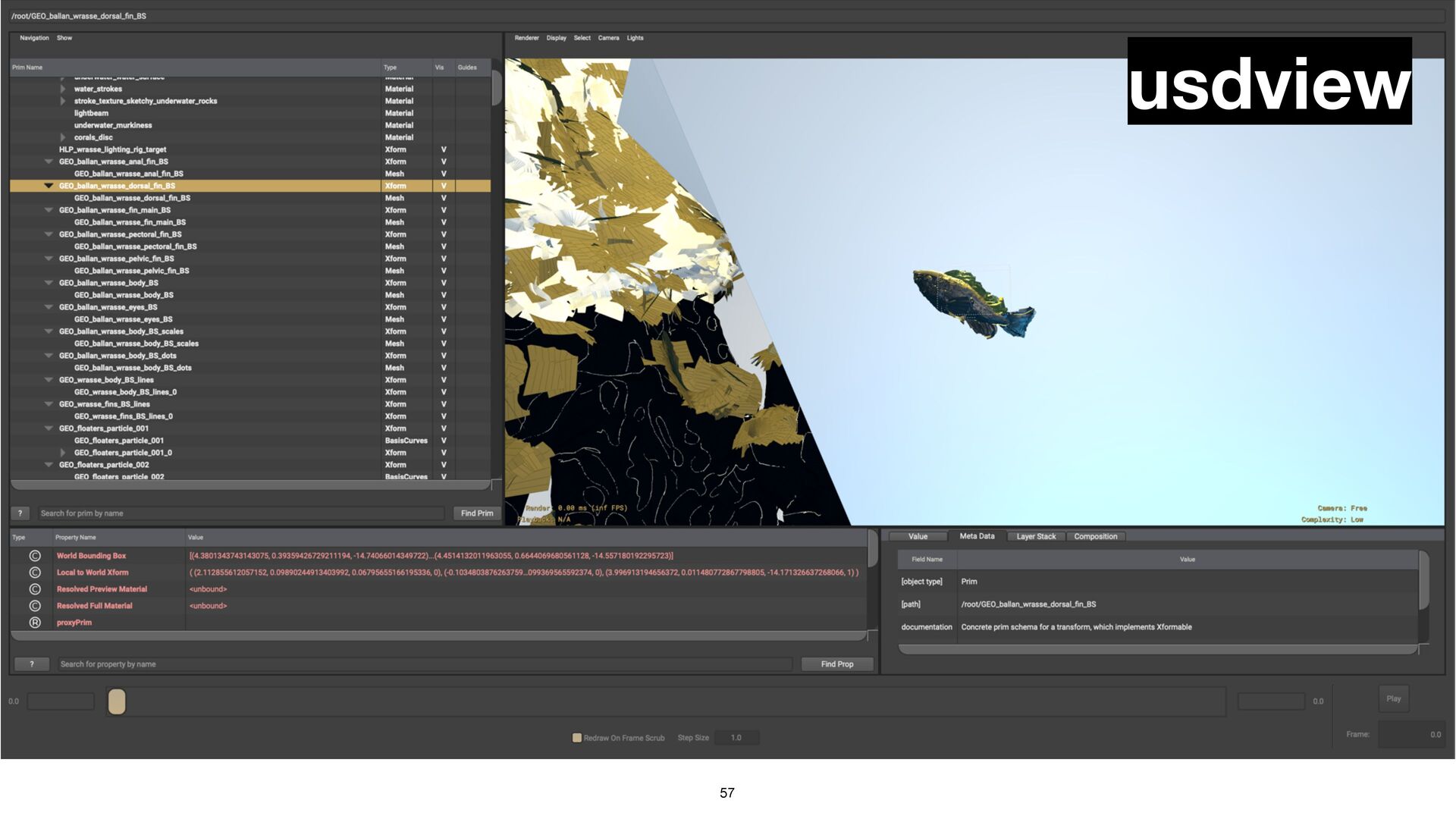Click the computed-type icon beside Local to World Xform

[35, 573]
